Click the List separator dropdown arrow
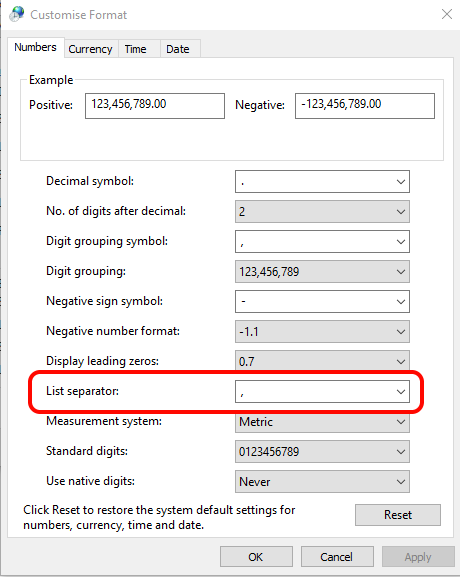This screenshot has width=460, height=577. [401, 392]
